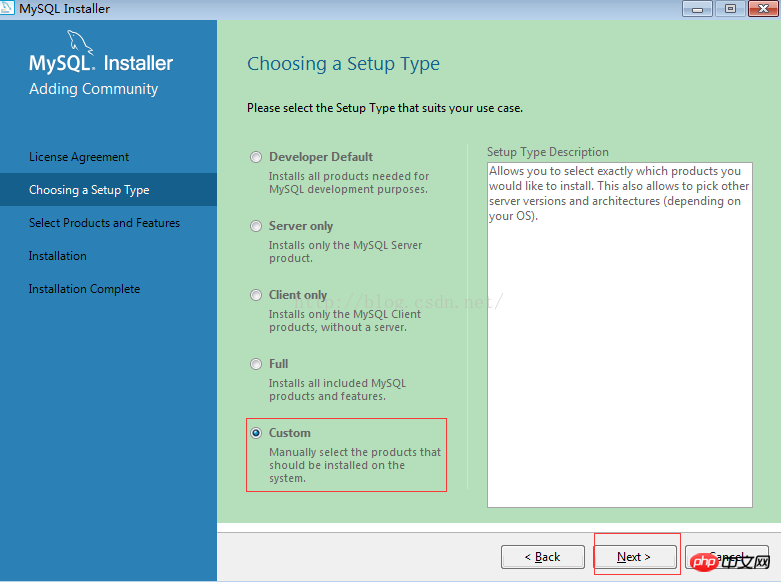Click inside the Setup Type Description box
This screenshot has height=582, width=781.
click(620, 335)
